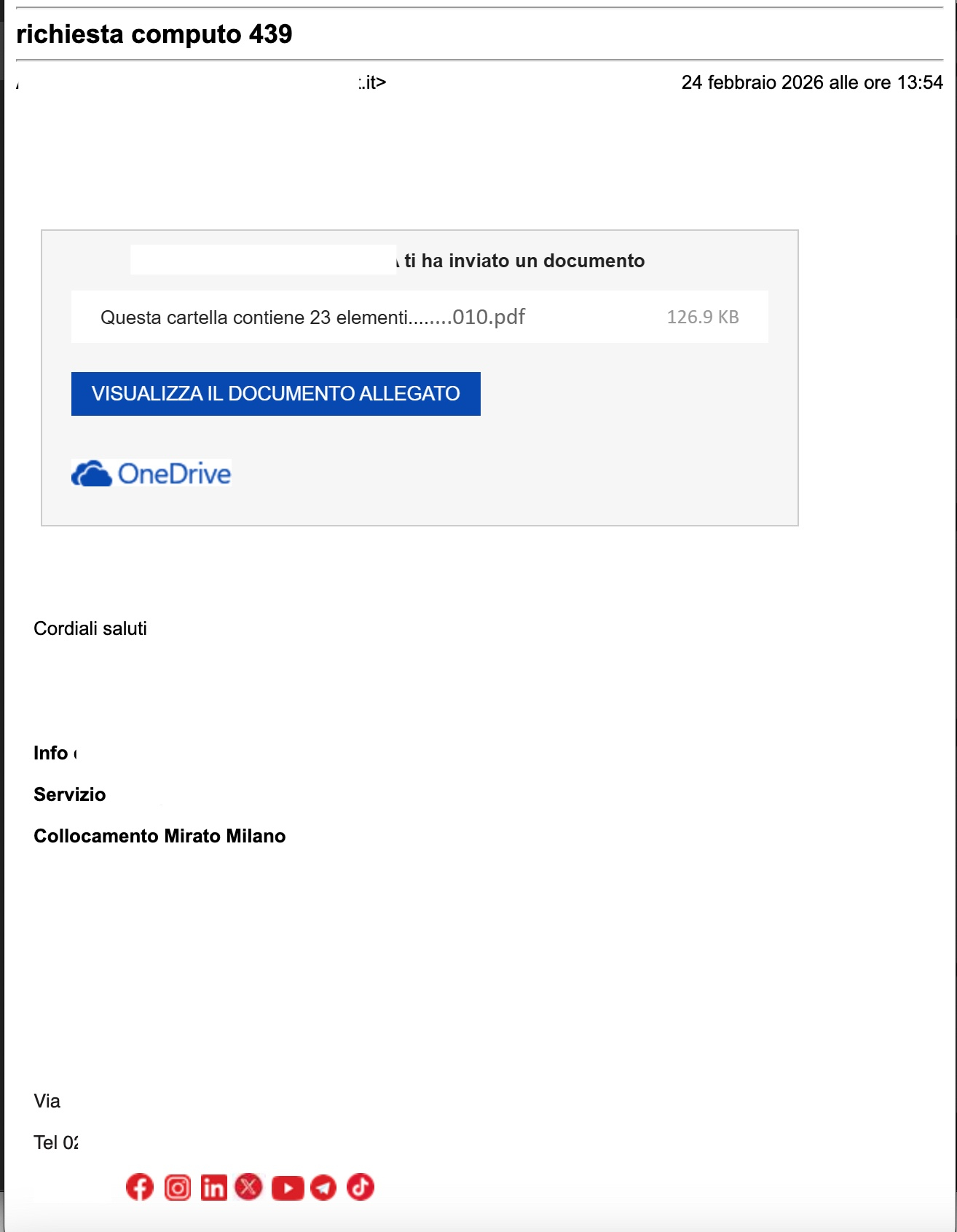Click the LinkedIn icon in signature

coord(213,1187)
